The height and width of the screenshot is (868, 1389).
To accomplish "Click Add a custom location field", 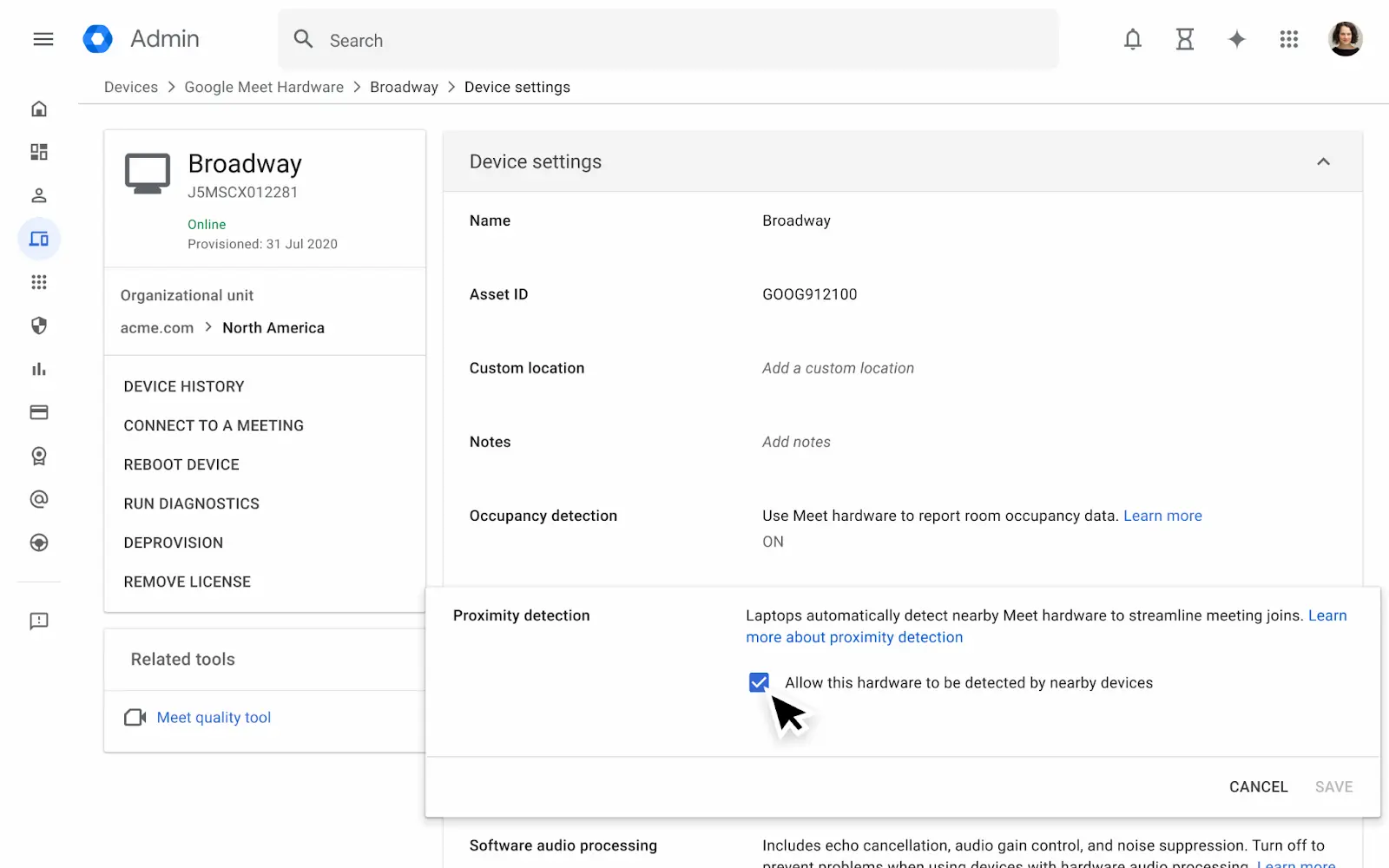I will pyautogui.click(x=838, y=368).
